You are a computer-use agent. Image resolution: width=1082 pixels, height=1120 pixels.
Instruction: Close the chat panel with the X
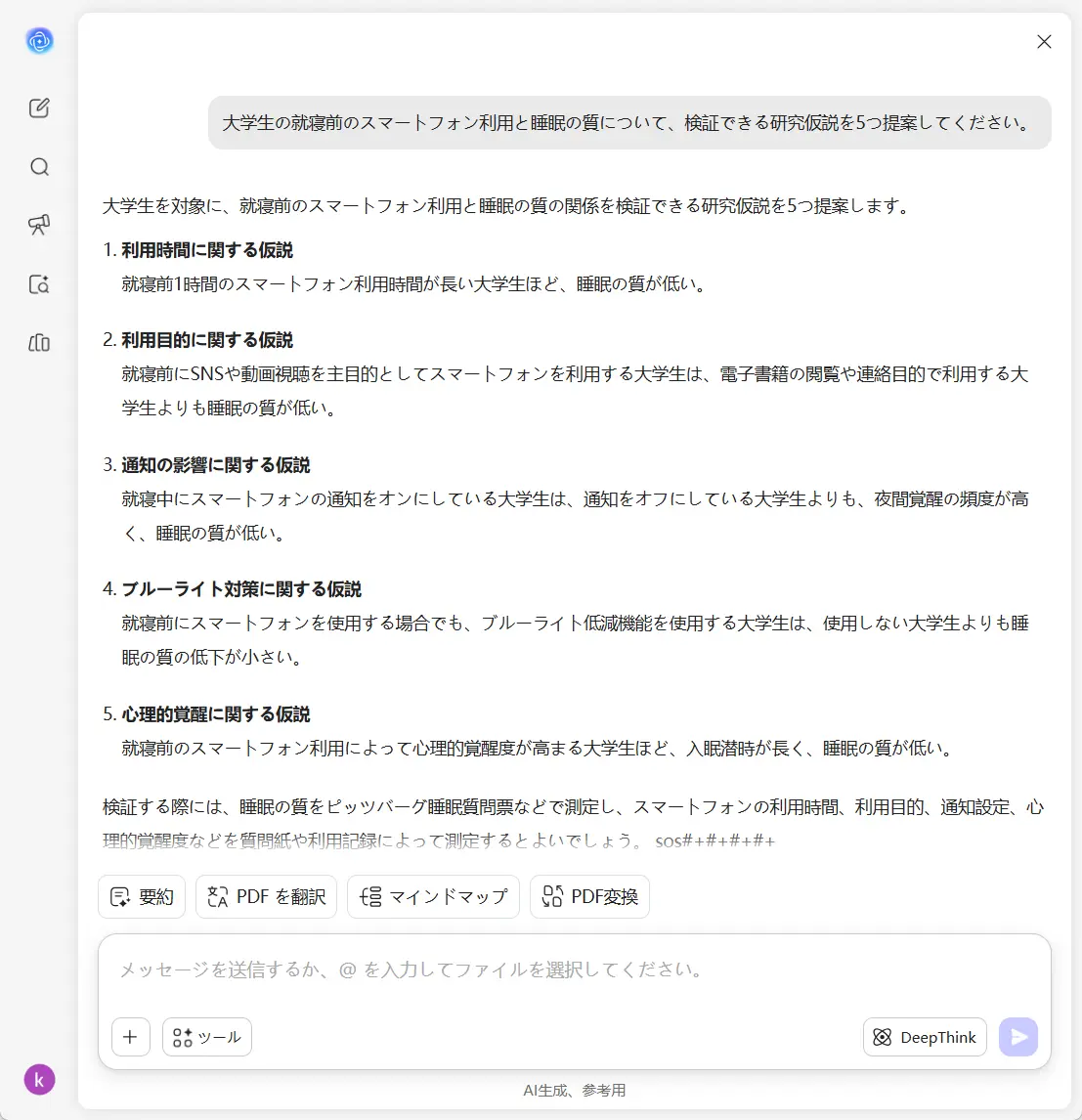click(x=1044, y=42)
